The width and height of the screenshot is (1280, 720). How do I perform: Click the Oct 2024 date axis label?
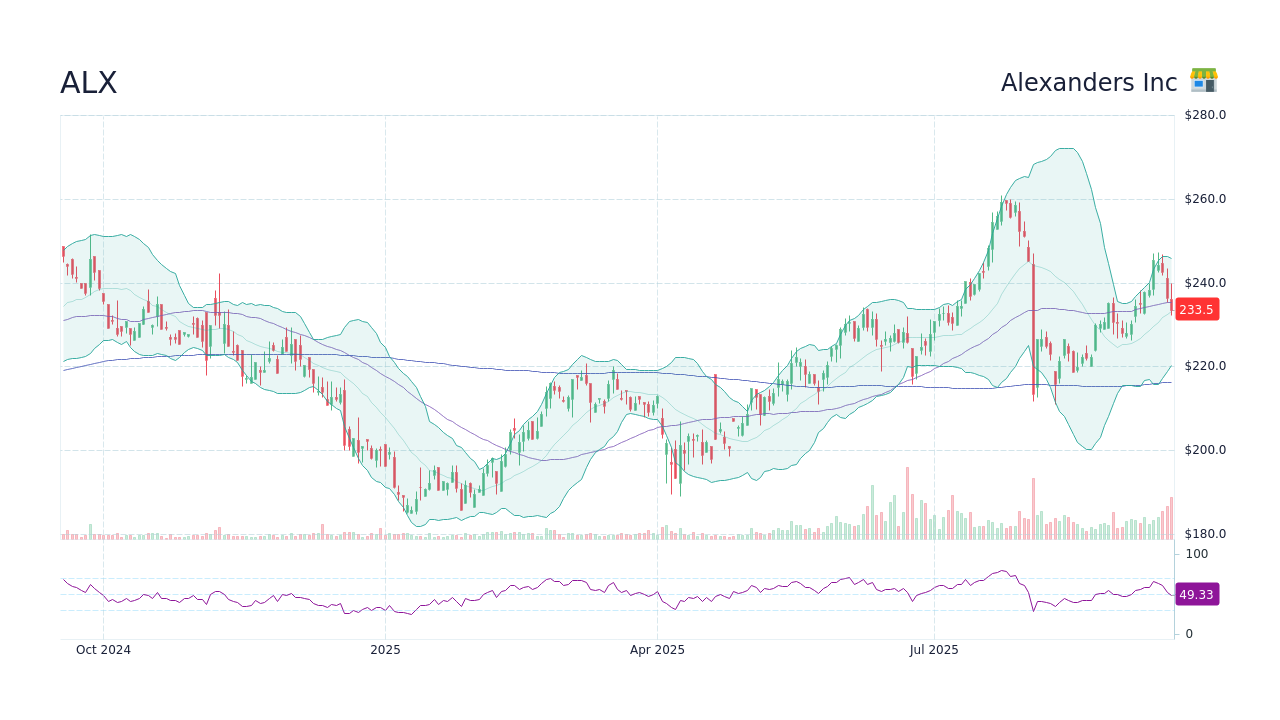pos(103,650)
